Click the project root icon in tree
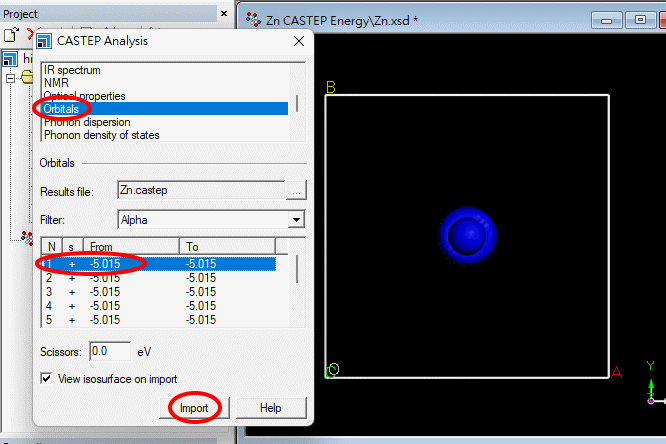 click(9, 60)
